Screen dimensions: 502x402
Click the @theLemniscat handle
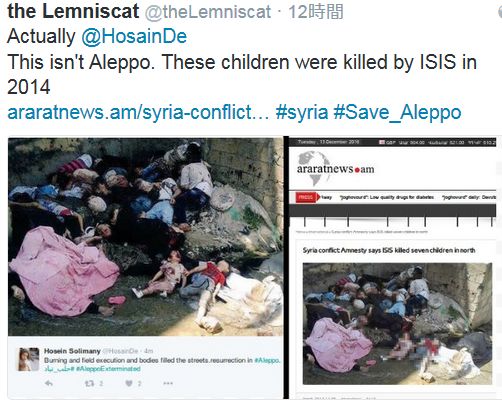click(208, 12)
